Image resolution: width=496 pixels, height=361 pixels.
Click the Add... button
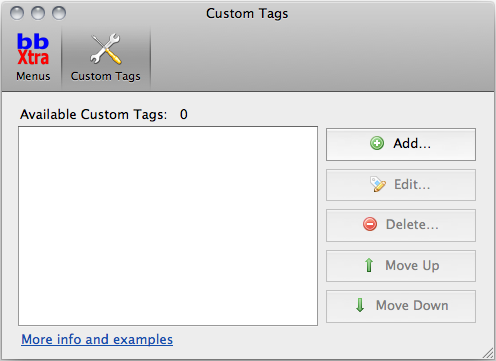[401, 144]
